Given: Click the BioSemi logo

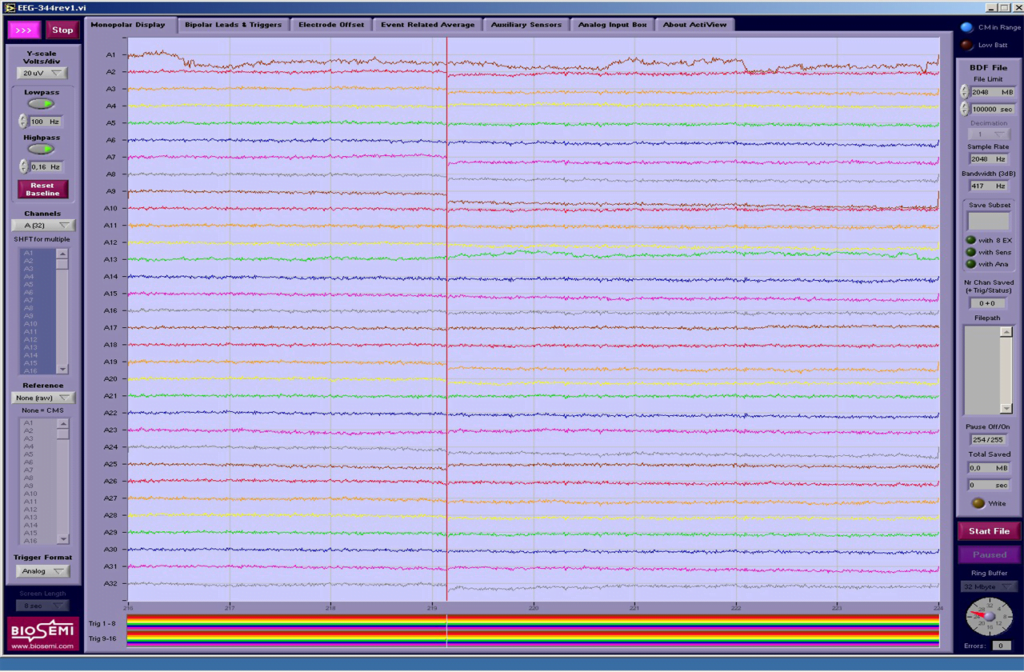Looking at the screenshot, I should click(x=43, y=633).
